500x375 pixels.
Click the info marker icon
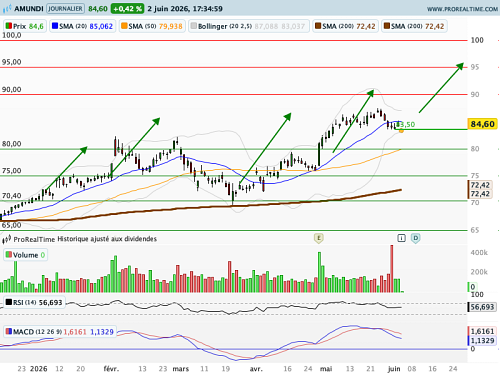[401, 238]
